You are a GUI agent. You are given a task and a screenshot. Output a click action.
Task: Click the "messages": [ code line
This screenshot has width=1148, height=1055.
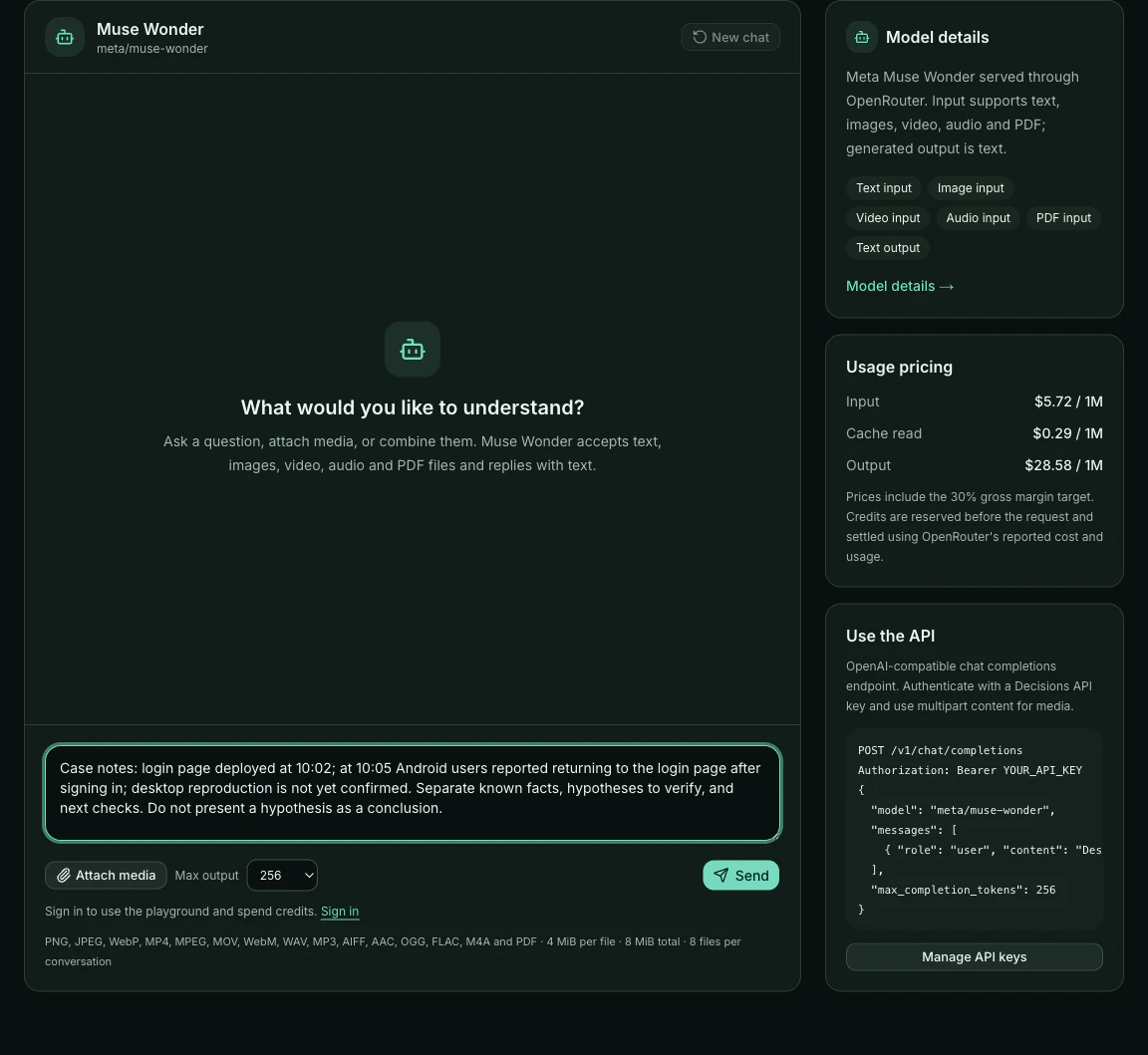914,830
